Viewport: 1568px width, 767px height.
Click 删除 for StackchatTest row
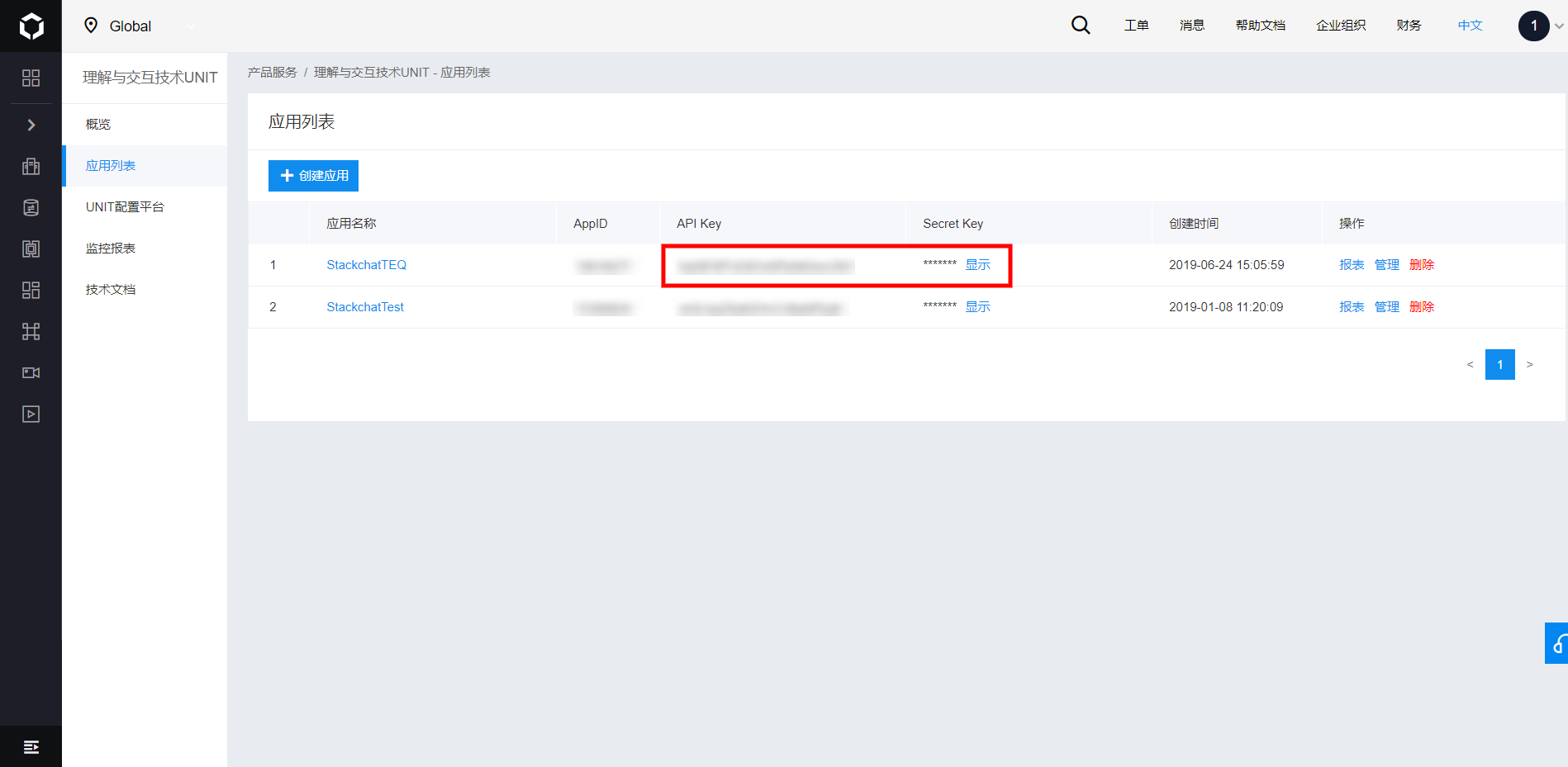tap(1422, 307)
